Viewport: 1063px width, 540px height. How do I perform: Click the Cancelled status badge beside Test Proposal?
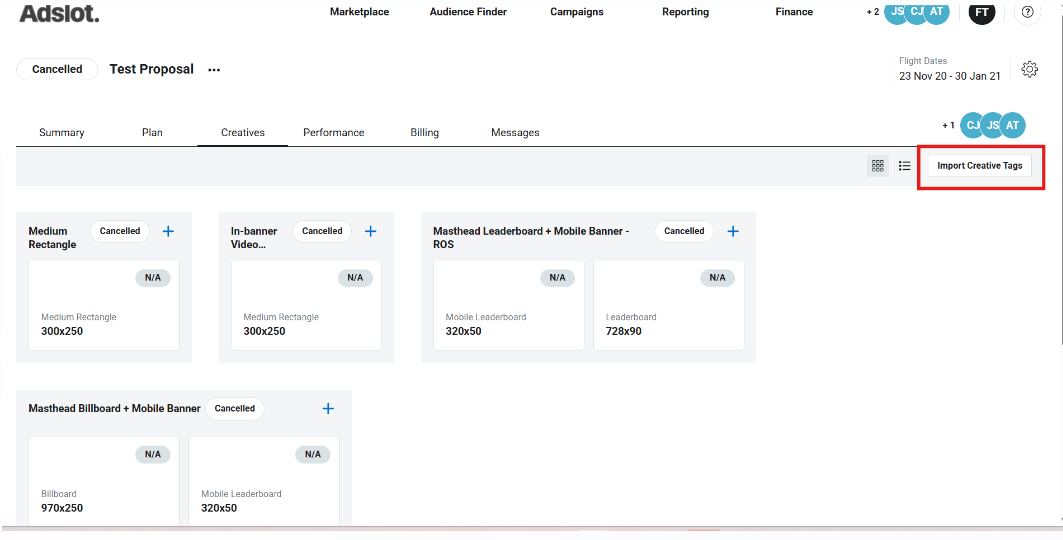57,69
